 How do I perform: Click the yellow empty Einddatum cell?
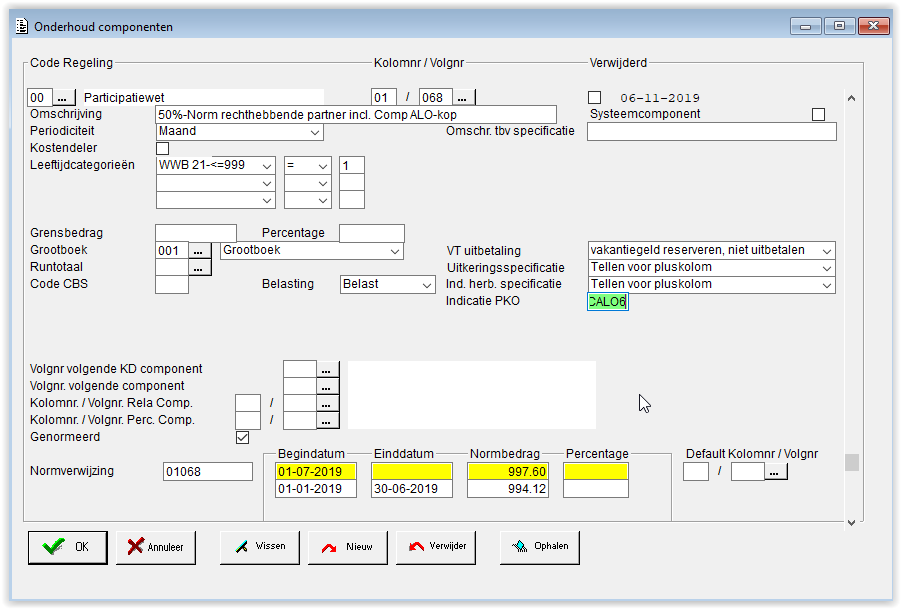[x=412, y=472]
